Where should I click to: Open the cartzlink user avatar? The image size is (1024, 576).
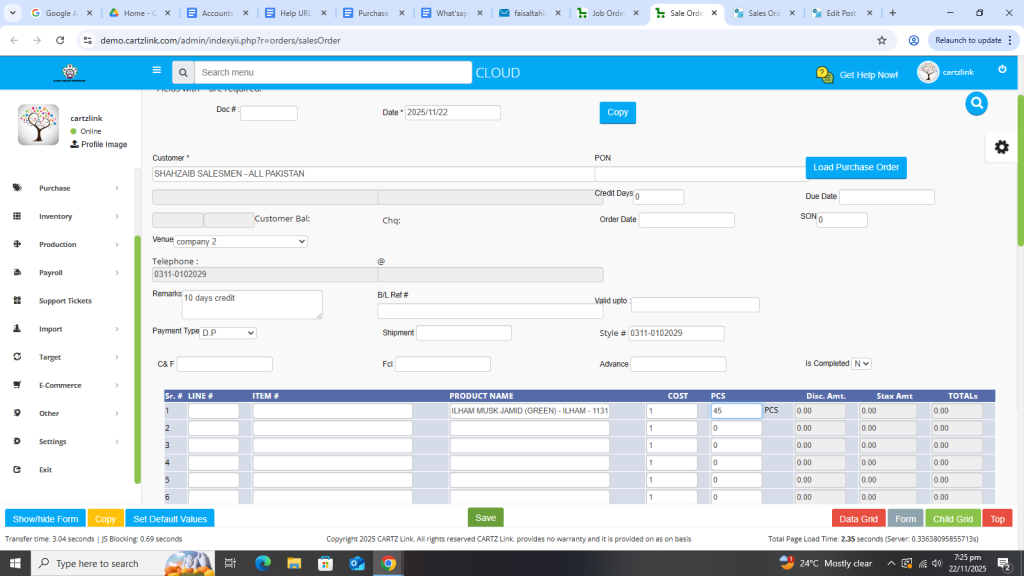(928, 73)
